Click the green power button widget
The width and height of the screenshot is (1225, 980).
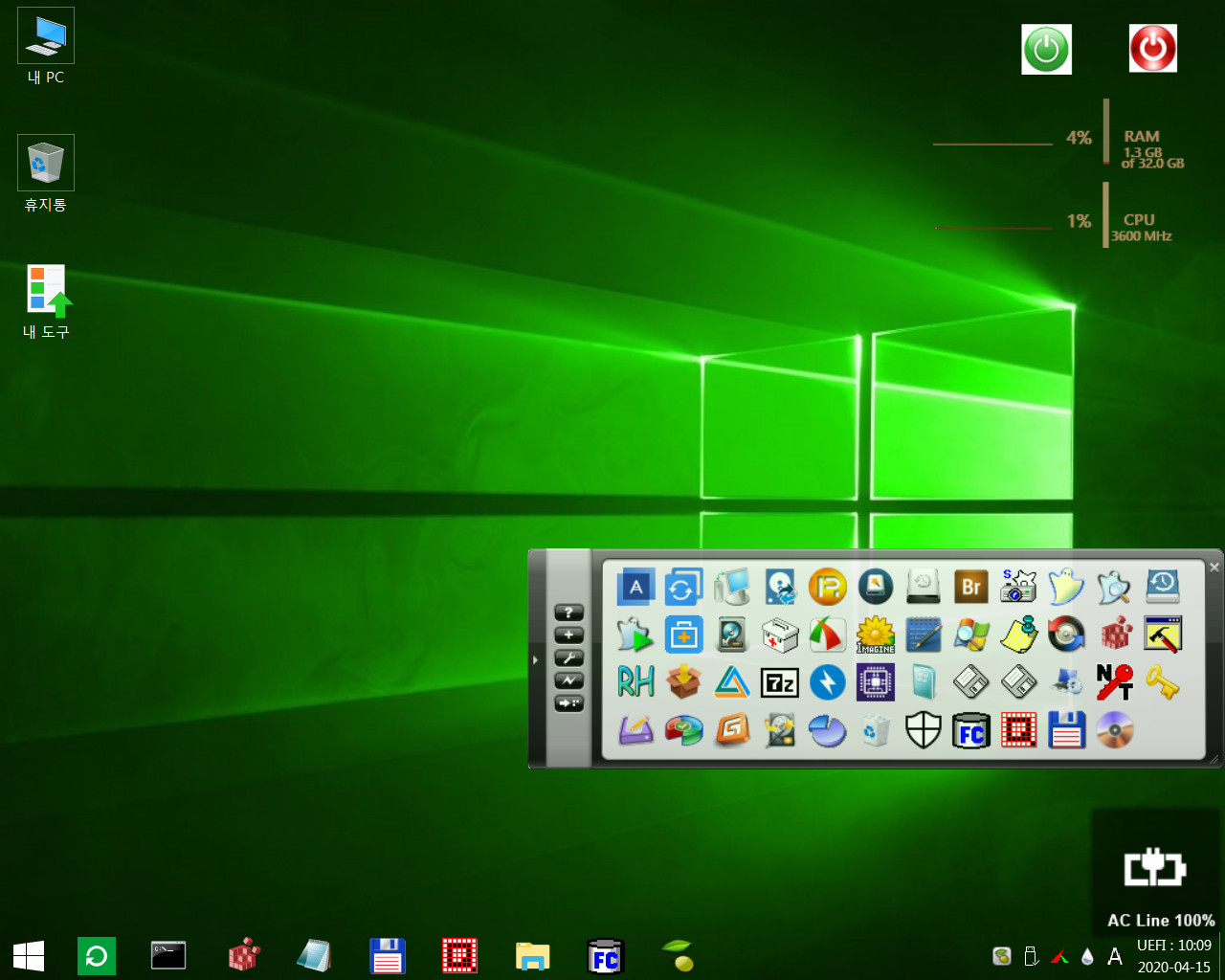pos(1046,49)
